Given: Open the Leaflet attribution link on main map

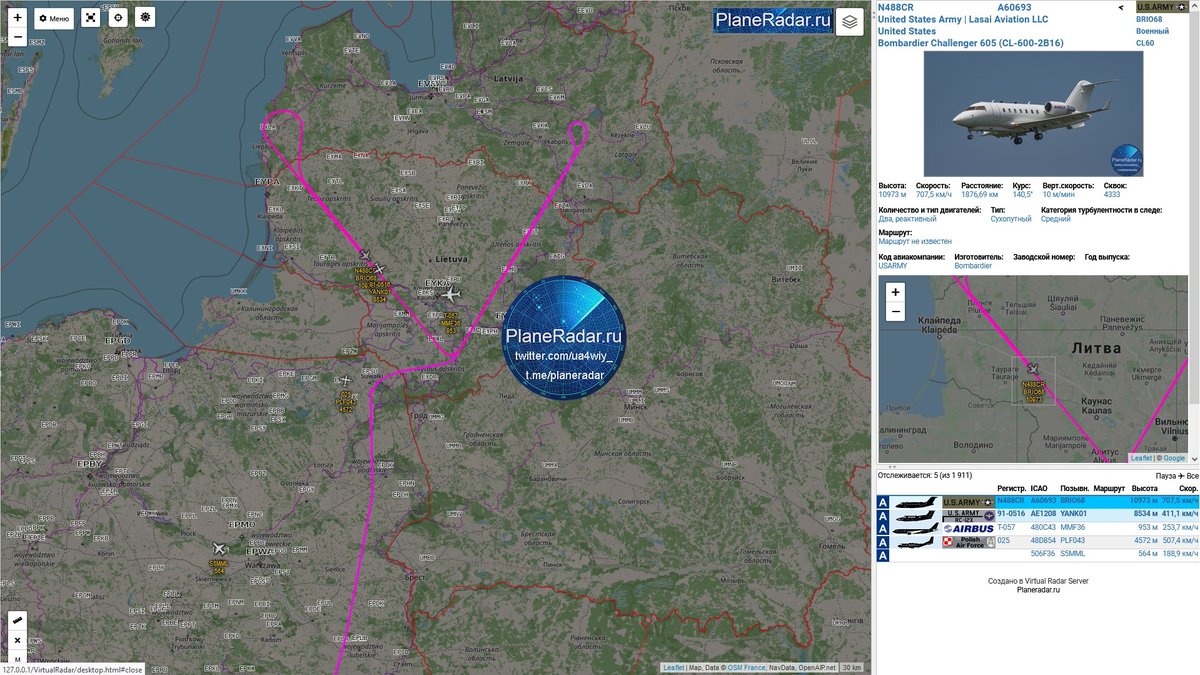Looking at the screenshot, I should (674, 668).
